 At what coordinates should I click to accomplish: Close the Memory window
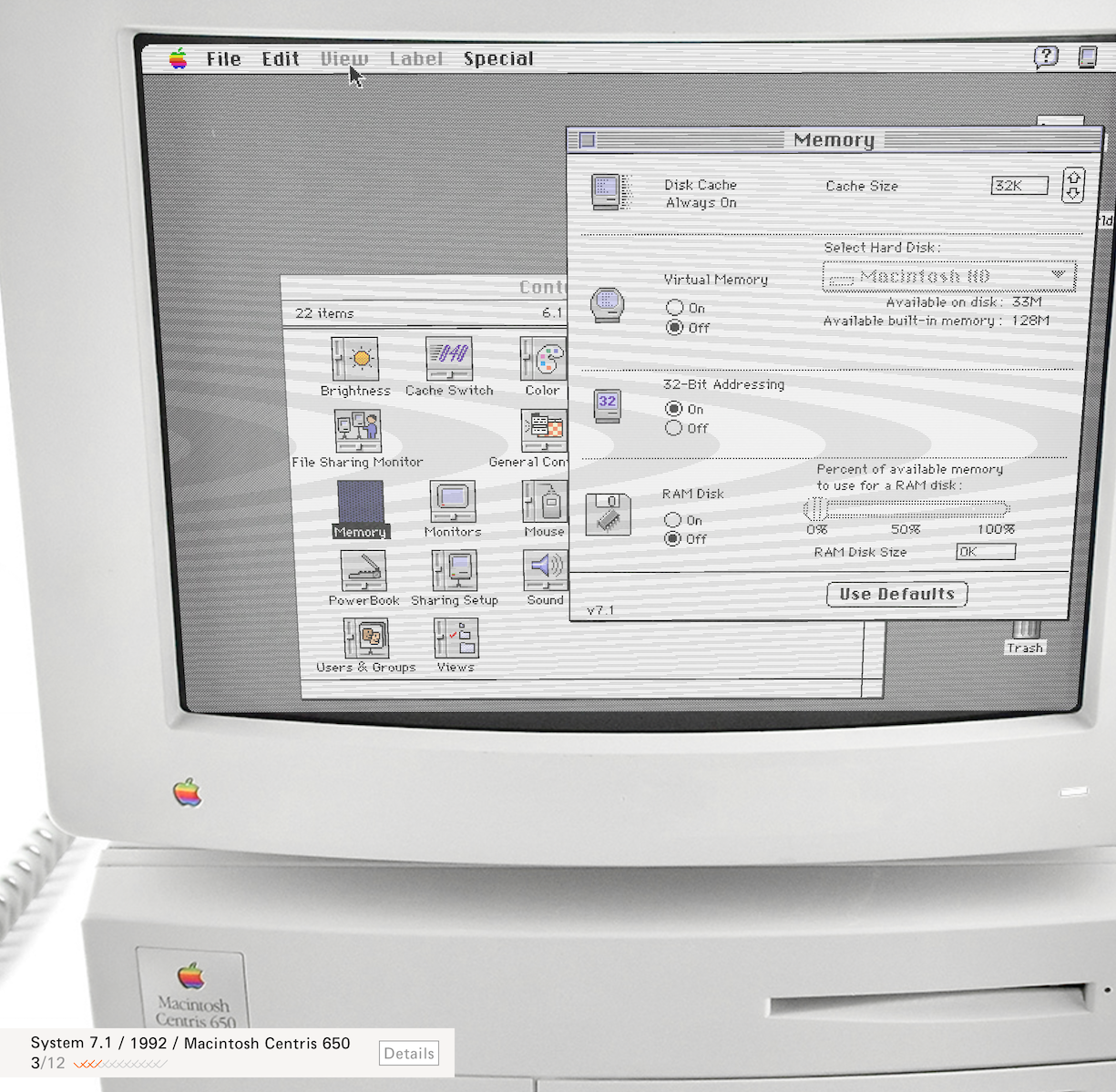(588, 139)
